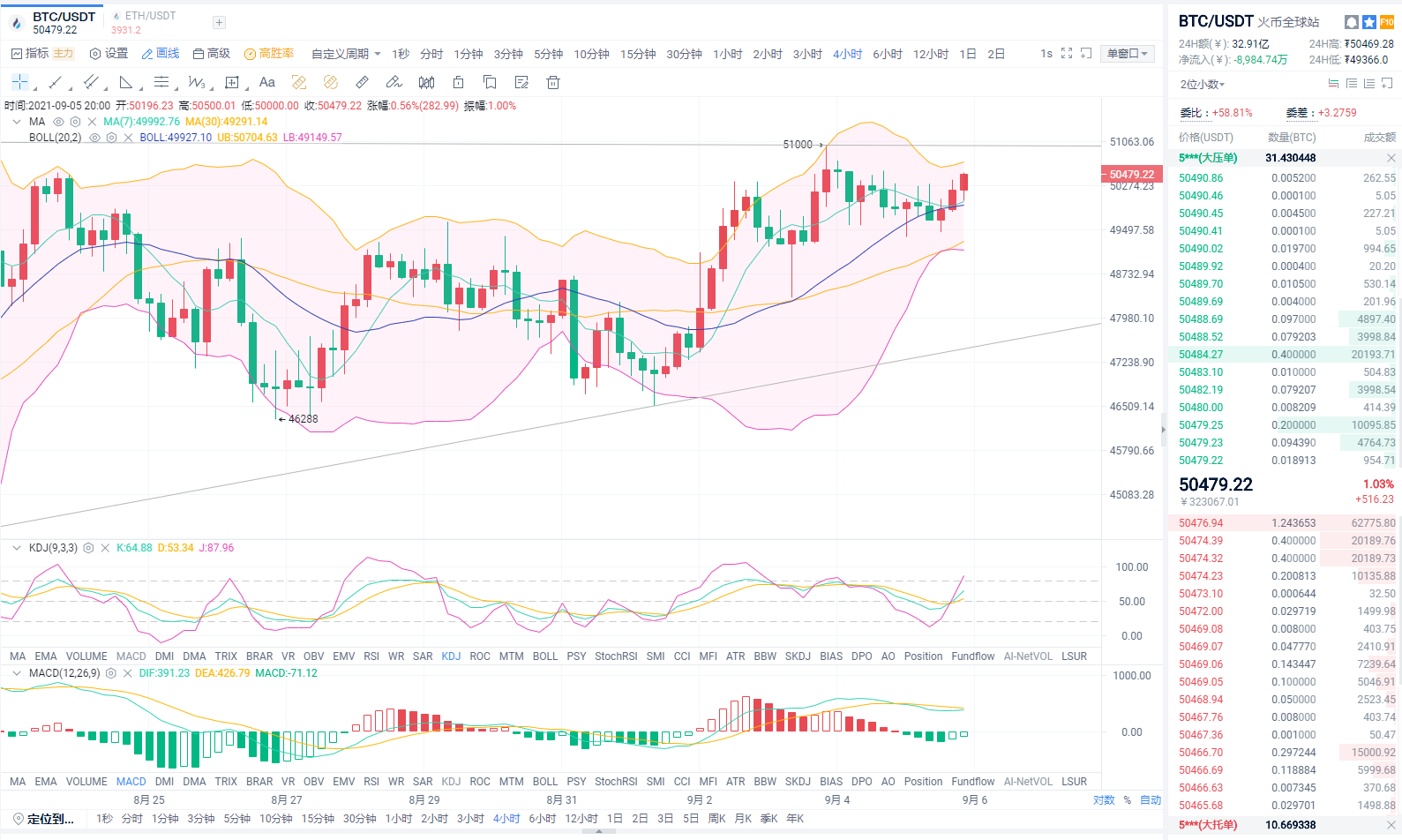Viewport: 1402px width, 840px height.
Task: Click the 画线 drawing button
Action: coord(161,54)
